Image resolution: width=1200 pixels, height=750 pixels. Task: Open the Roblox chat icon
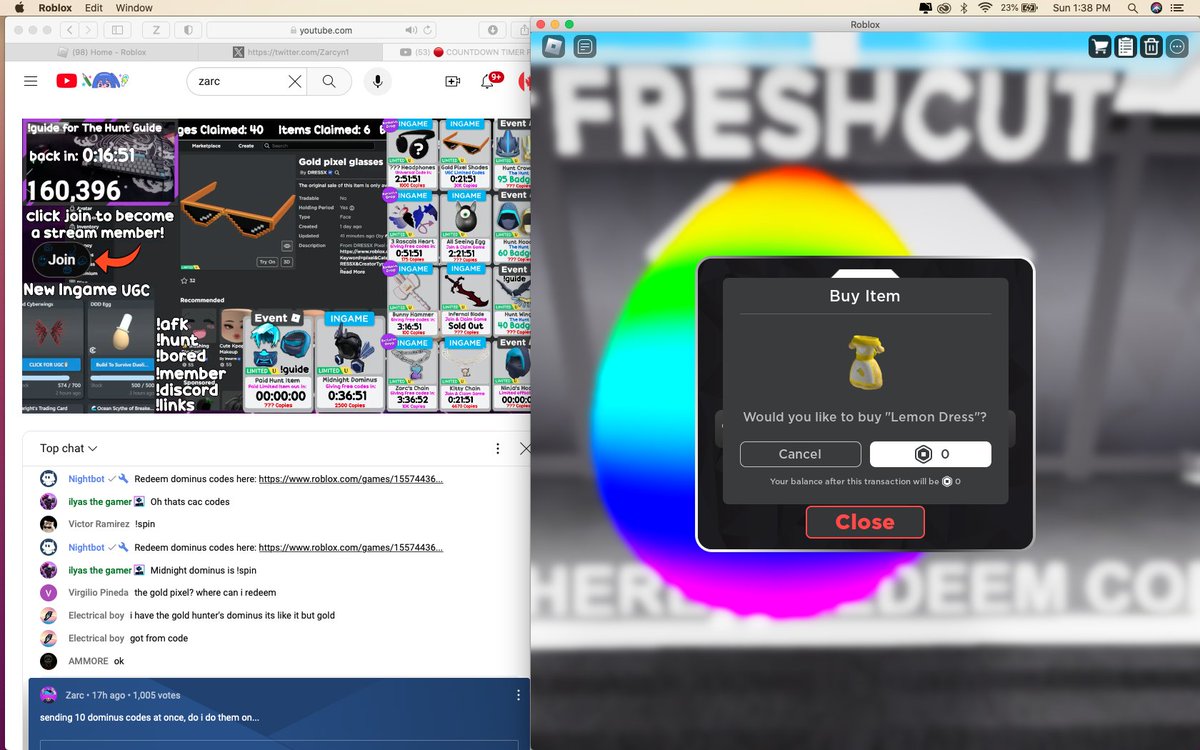coord(585,46)
